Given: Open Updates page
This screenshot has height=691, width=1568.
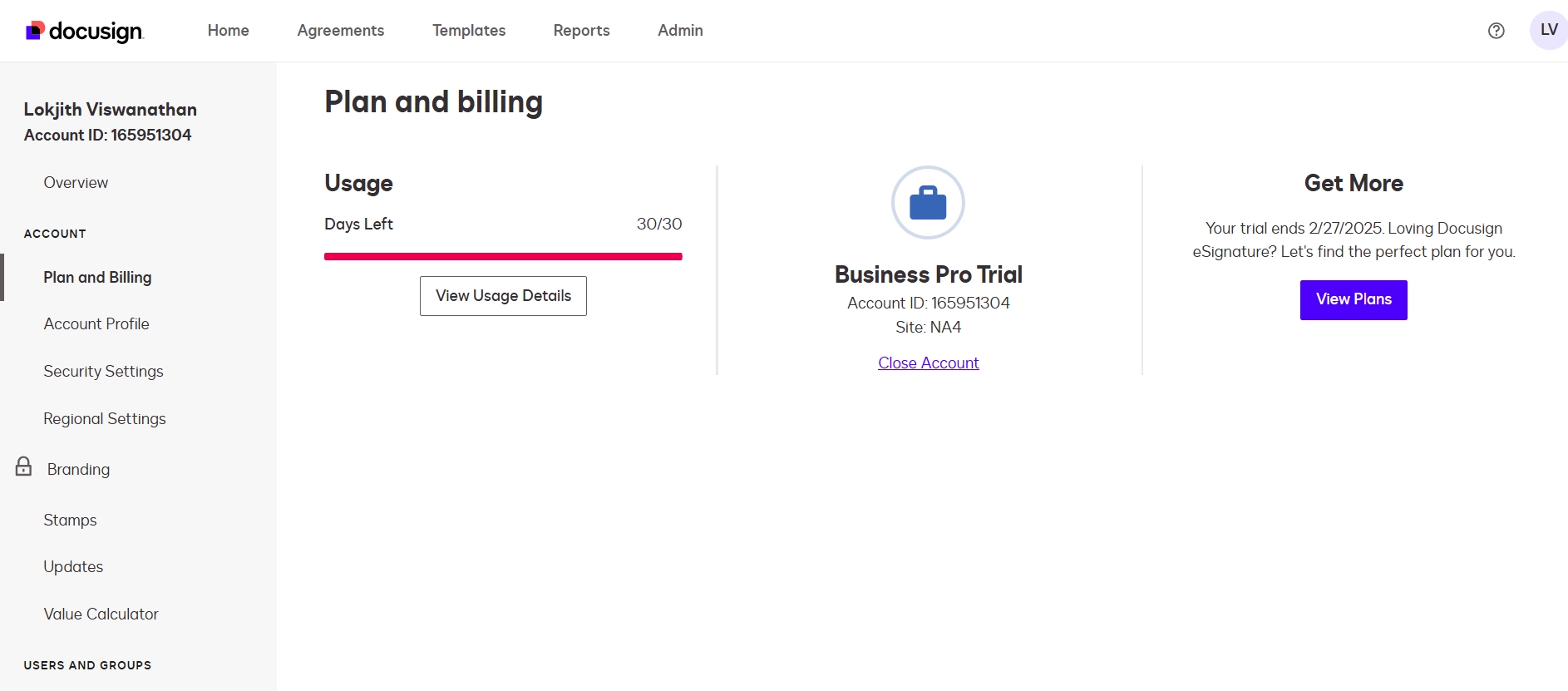Looking at the screenshot, I should coord(73,567).
